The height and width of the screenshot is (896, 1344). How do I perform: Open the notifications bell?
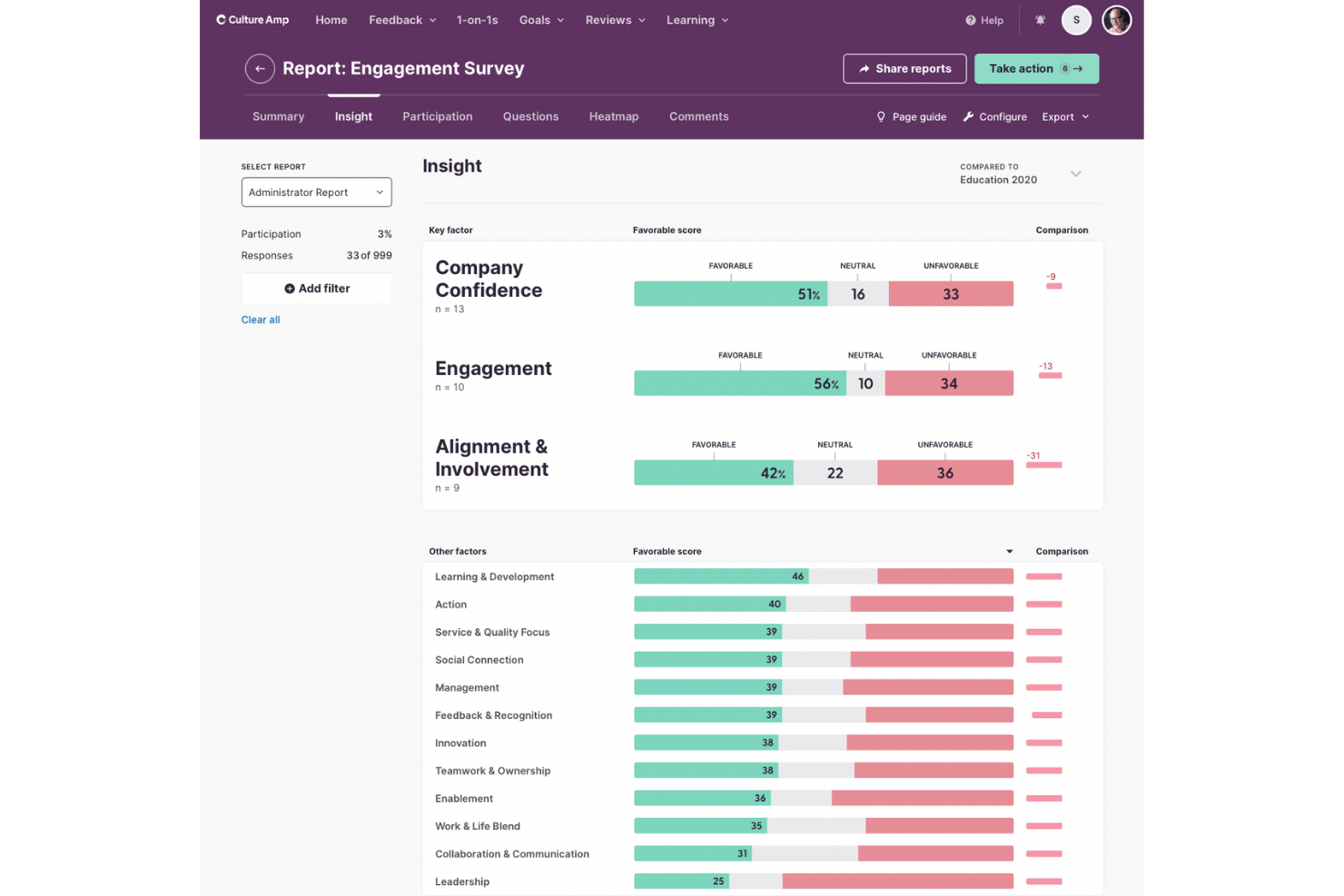tap(1041, 20)
